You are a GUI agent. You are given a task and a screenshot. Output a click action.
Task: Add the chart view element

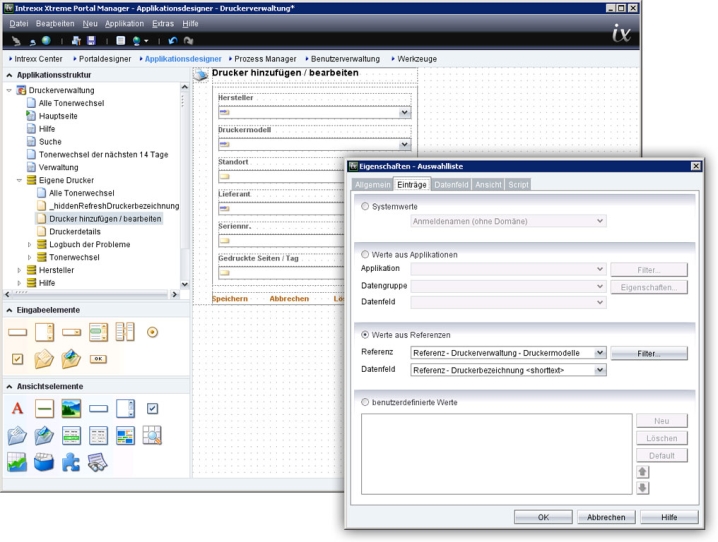coord(17,462)
